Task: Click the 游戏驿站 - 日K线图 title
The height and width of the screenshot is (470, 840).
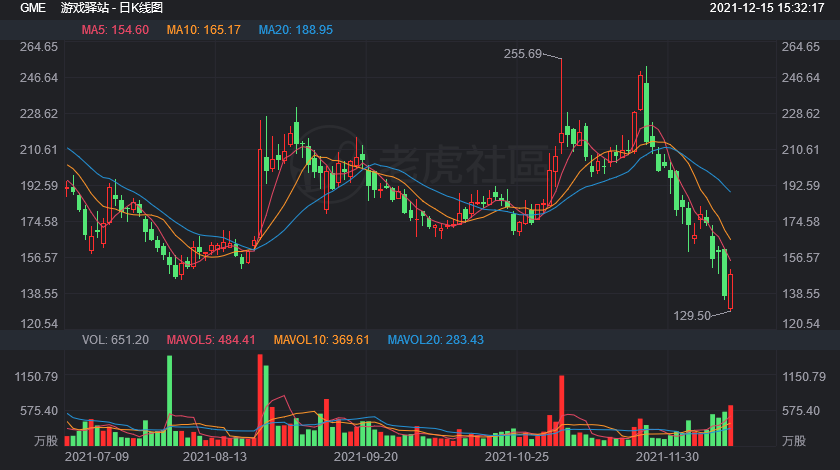Action: pos(111,8)
